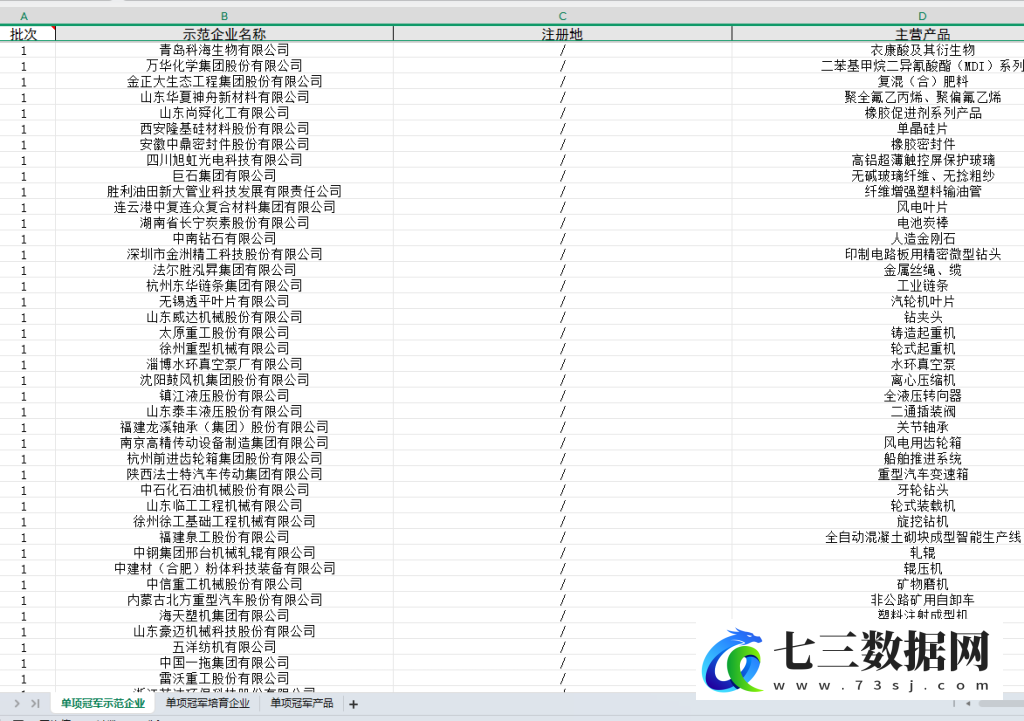Viewport: 1024px width, 721px height.
Task: Click cell 中国一拖集团有限公司
Action: click(x=224, y=663)
